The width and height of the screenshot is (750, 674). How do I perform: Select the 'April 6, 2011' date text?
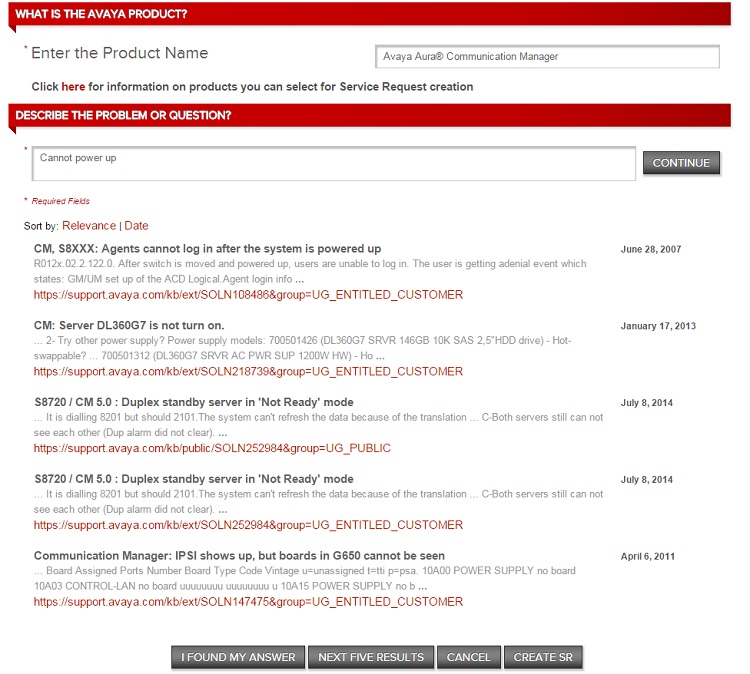pyautogui.click(x=648, y=556)
